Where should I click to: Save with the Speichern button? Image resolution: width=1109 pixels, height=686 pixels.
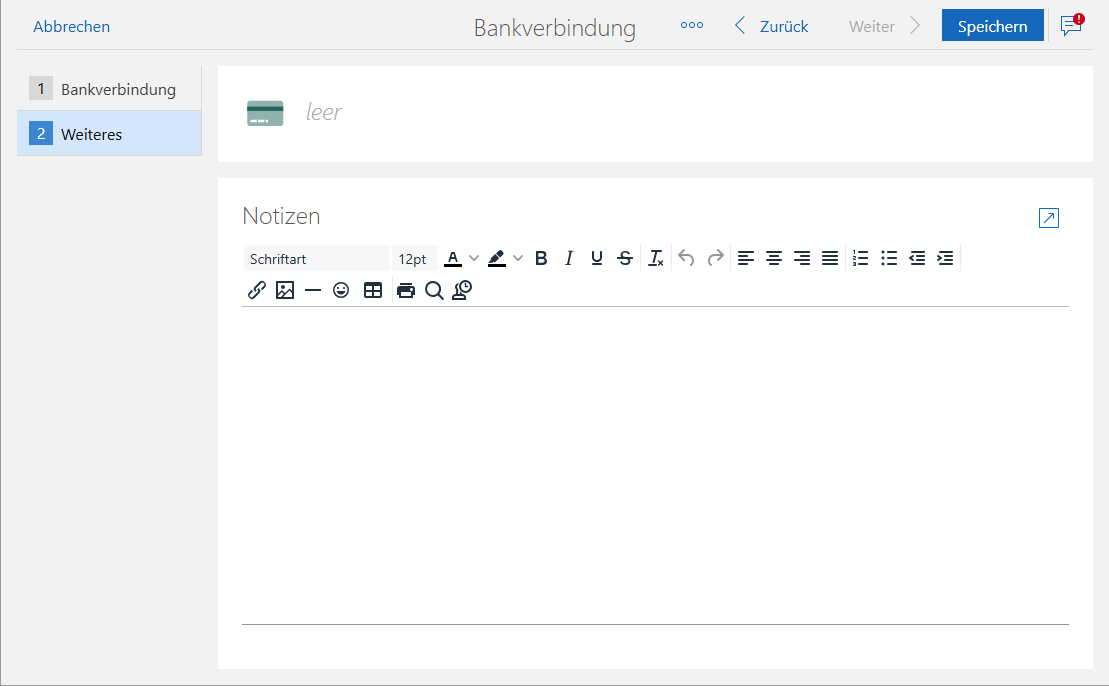point(992,24)
